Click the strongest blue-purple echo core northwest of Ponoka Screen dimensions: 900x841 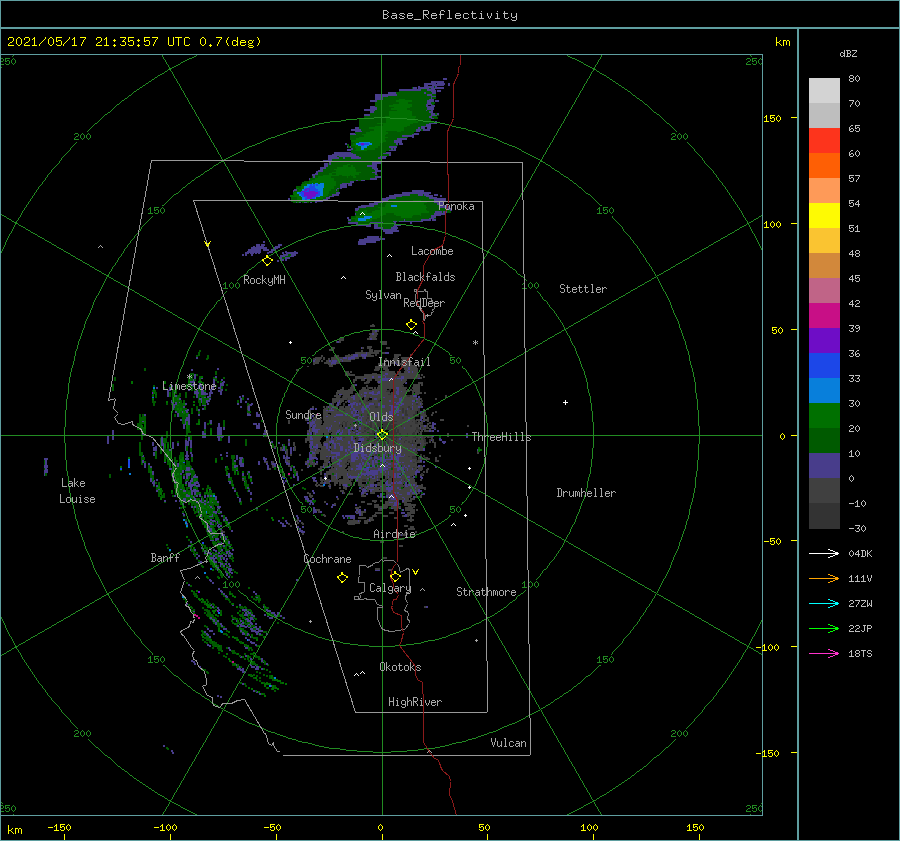click(x=311, y=191)
